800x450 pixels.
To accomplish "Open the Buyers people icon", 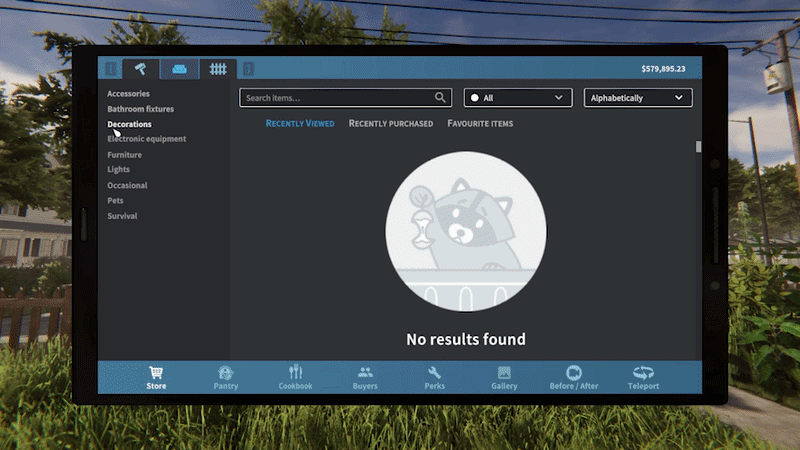I will (x=365, y=372).
